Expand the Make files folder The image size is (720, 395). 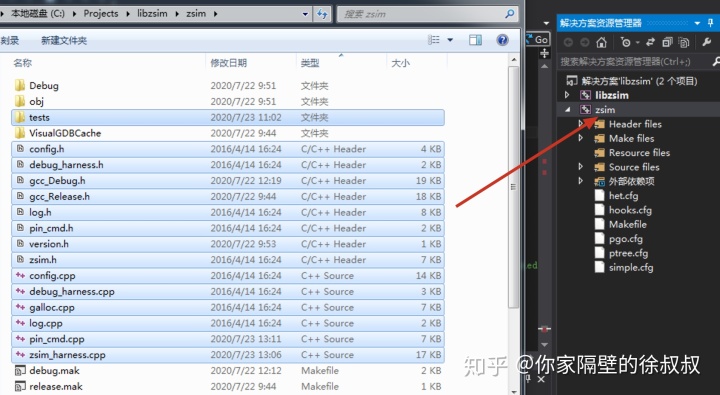[x=581, y=138]
